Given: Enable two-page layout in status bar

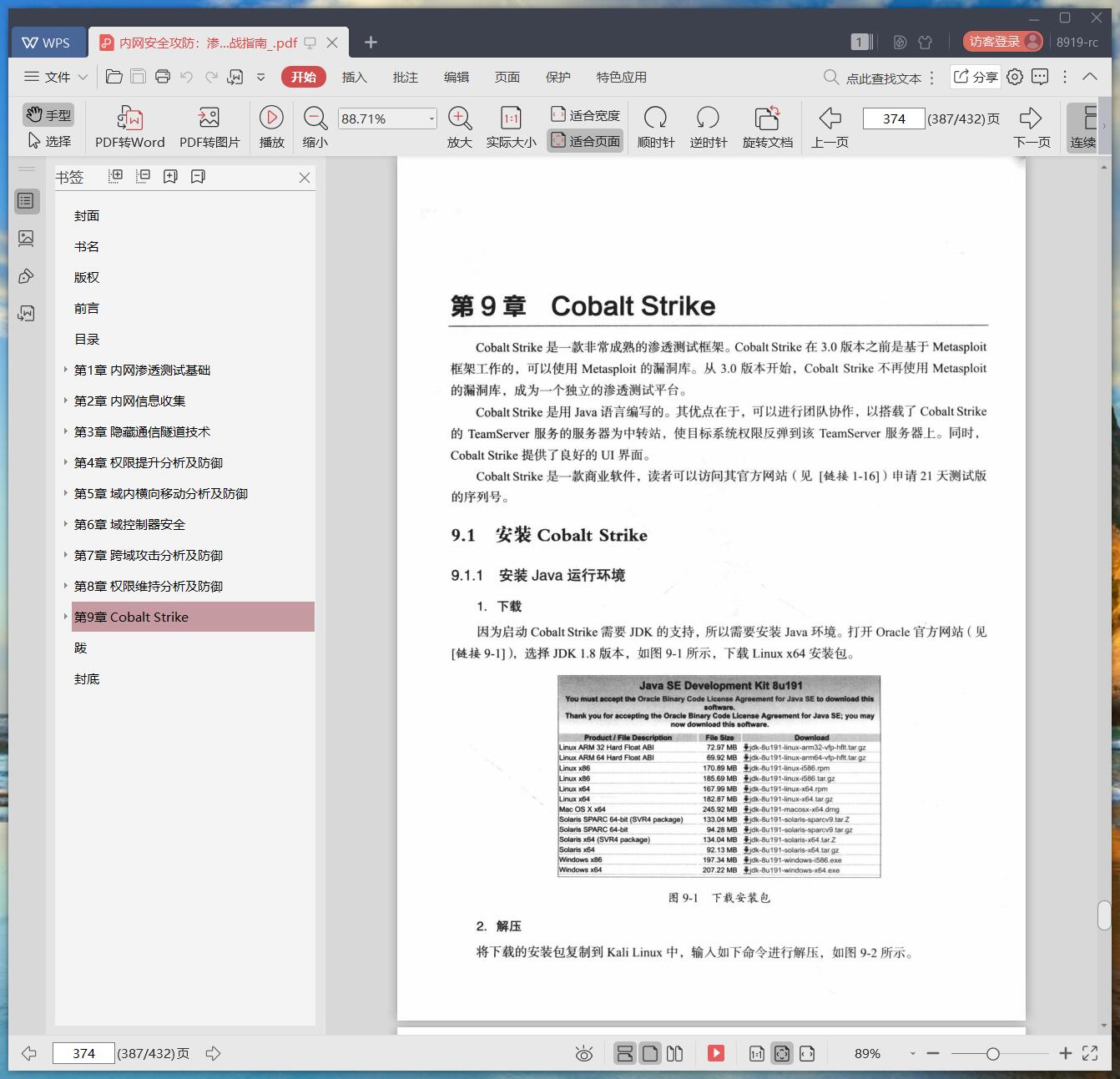Looking at the screenshot, I should point(675,1053).
